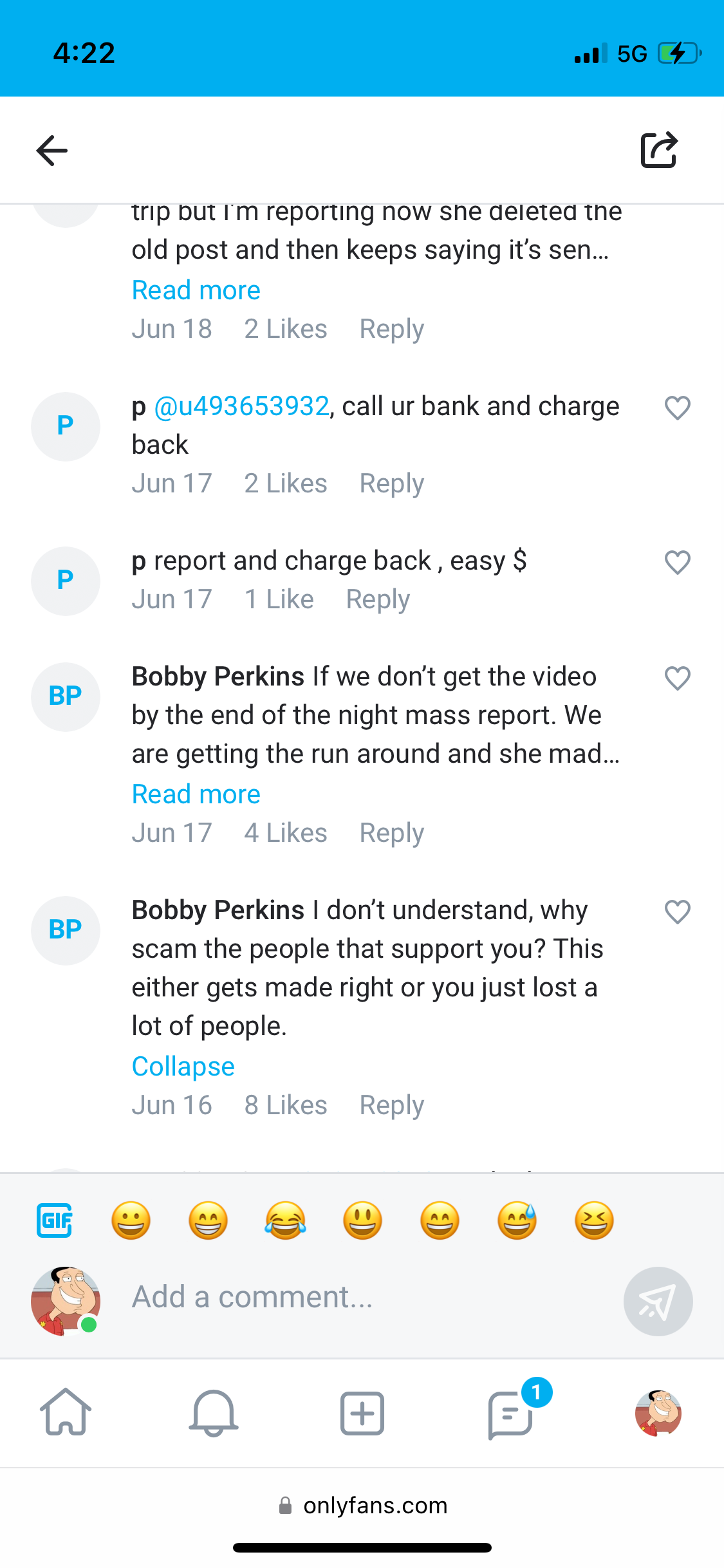Viewport: 724px width, 1568px height.
Task: Tap the back arrow icon
Action: click(x=52, y=151)
